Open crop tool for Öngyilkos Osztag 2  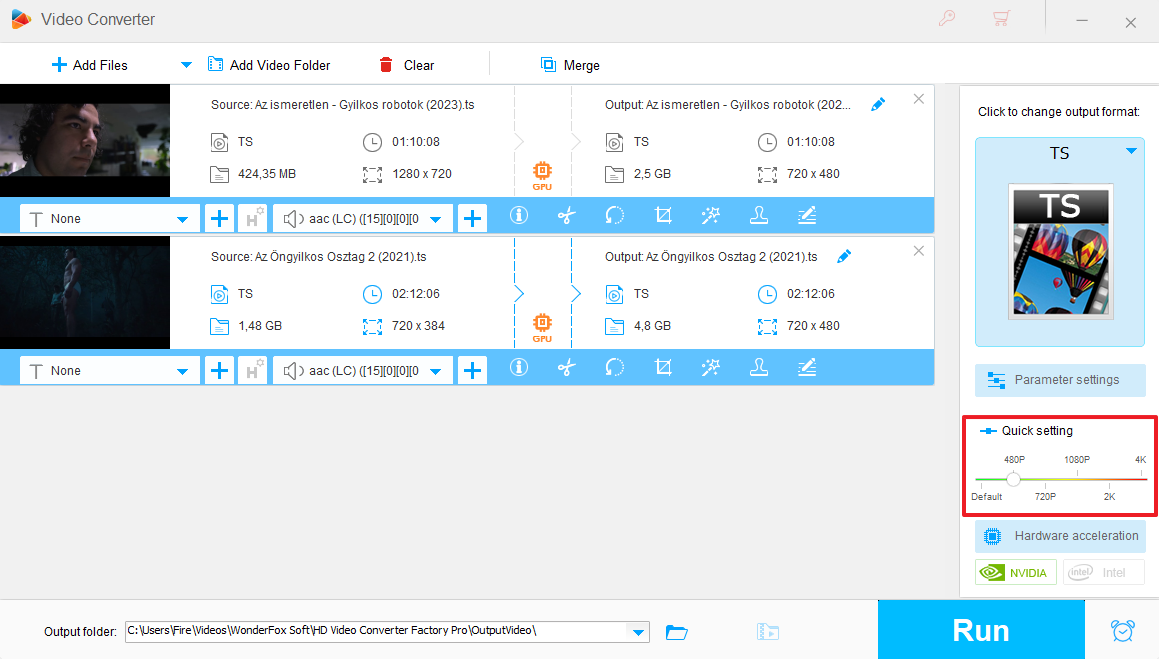coord(663,368)
